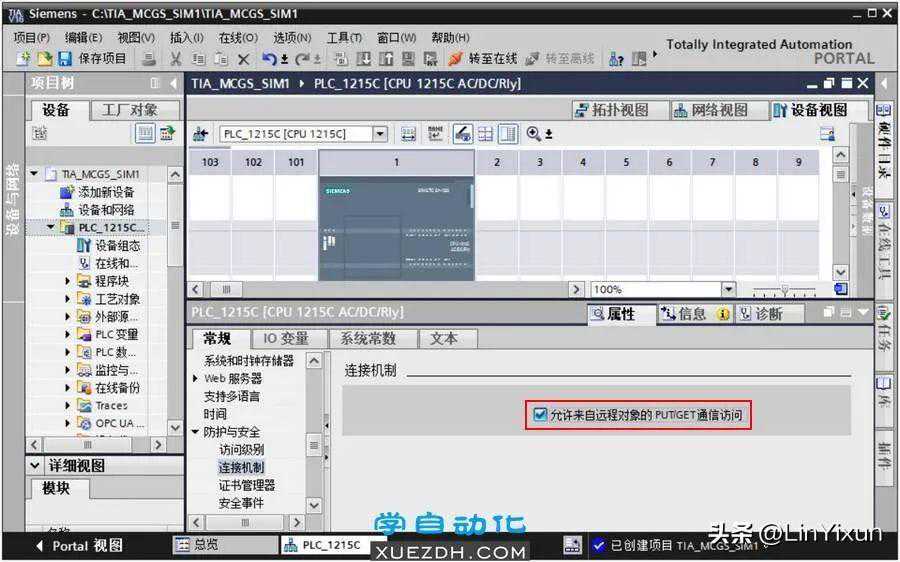
Task: Click the 转至在线 go online icon
Action: 456,59
